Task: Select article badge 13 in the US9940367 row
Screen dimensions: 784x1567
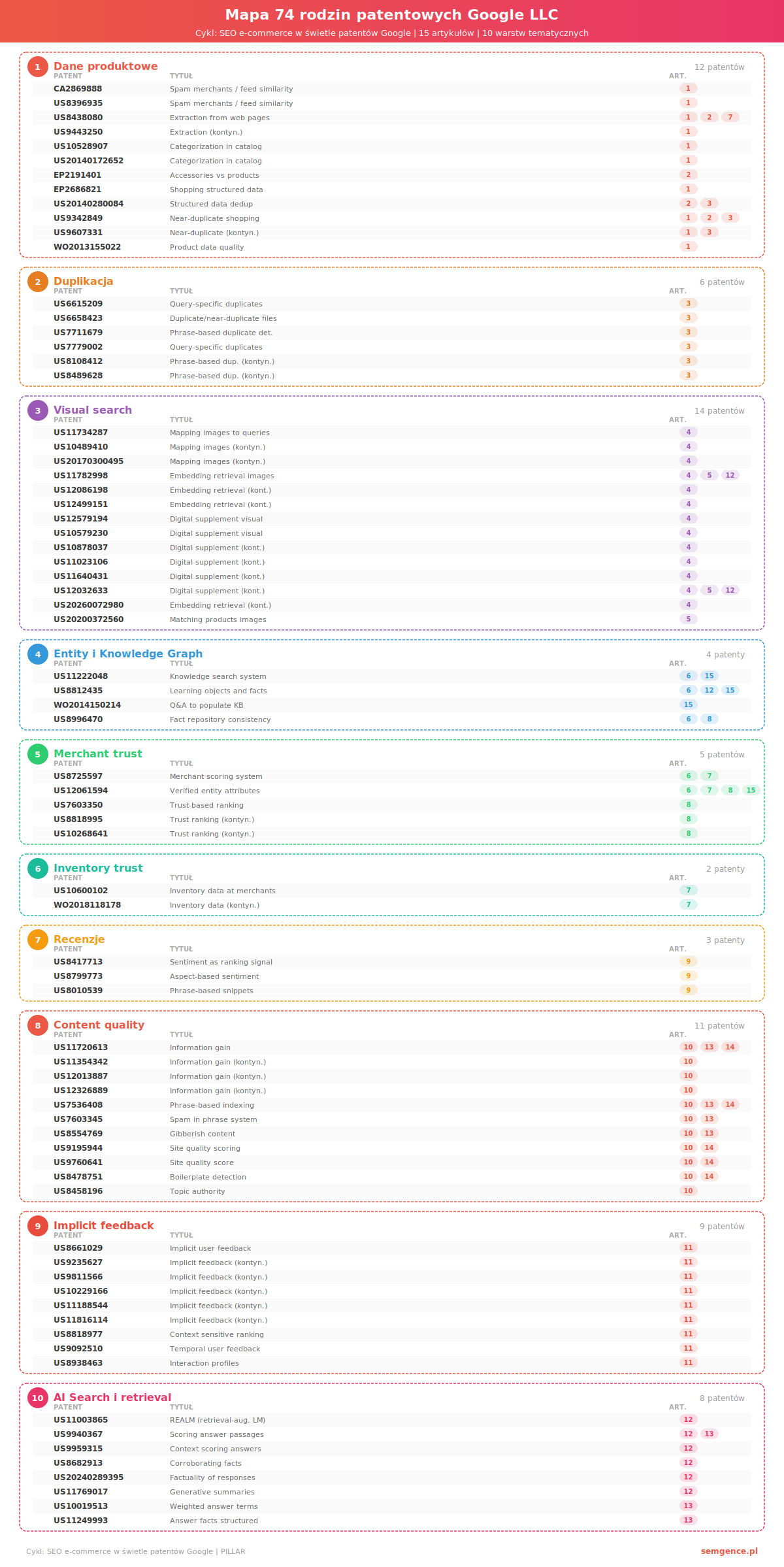Action: point(710,1434)
